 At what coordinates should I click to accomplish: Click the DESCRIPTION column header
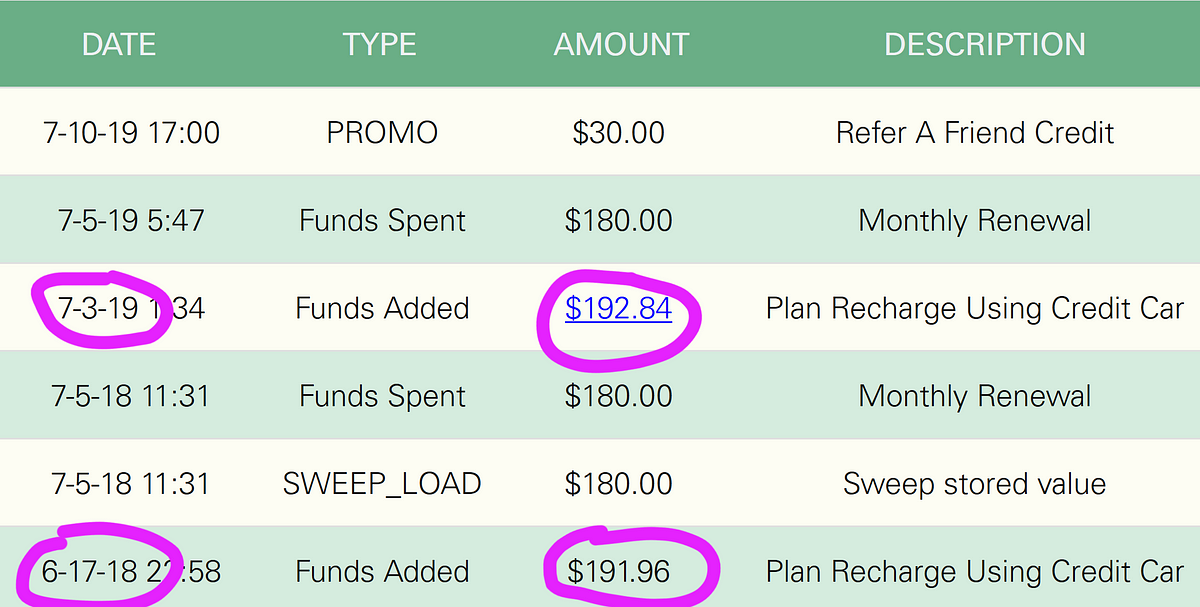click(985, 44)
